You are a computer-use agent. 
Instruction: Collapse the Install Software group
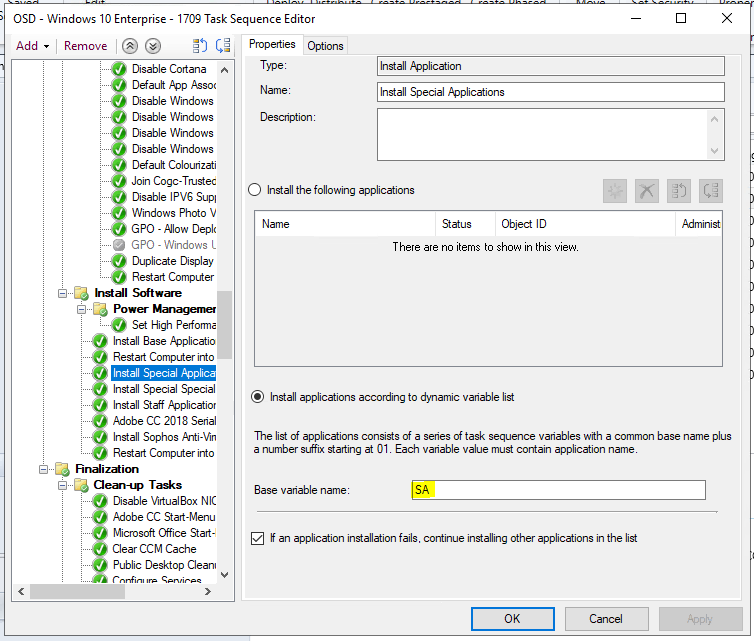(63, 293)
